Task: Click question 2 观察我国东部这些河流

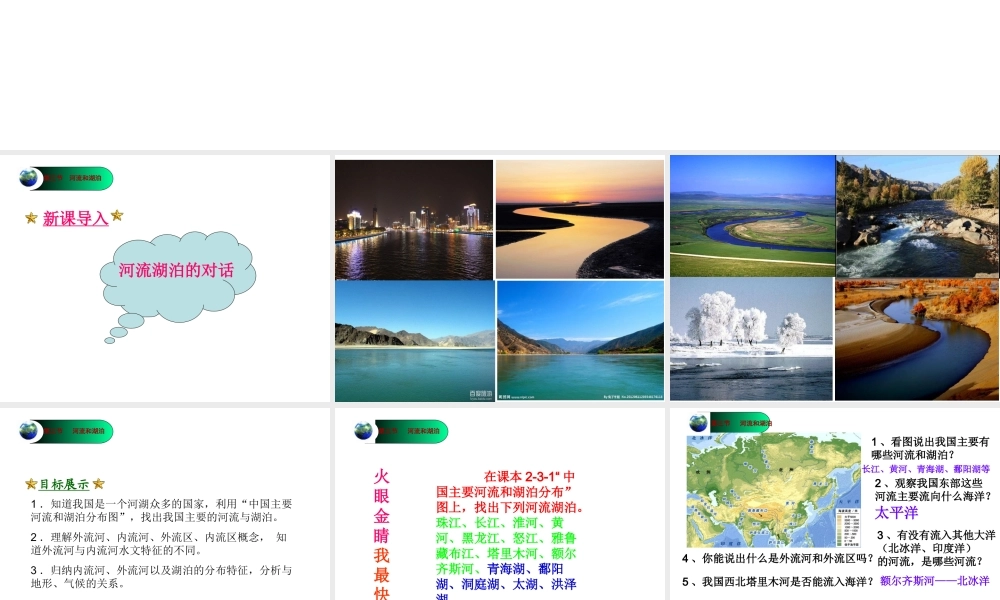Action: click(x=933, y=490)
